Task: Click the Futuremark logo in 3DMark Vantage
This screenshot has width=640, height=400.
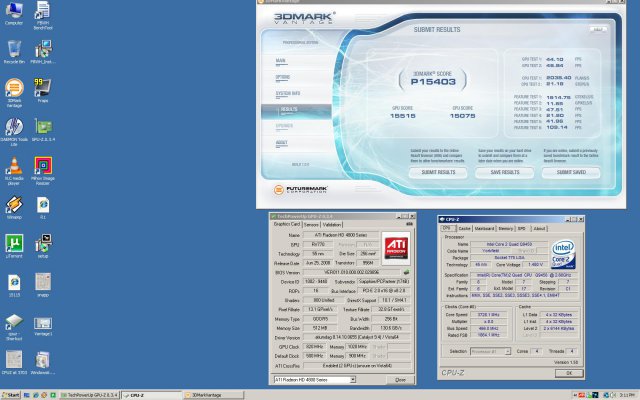Action: (301, 190)
